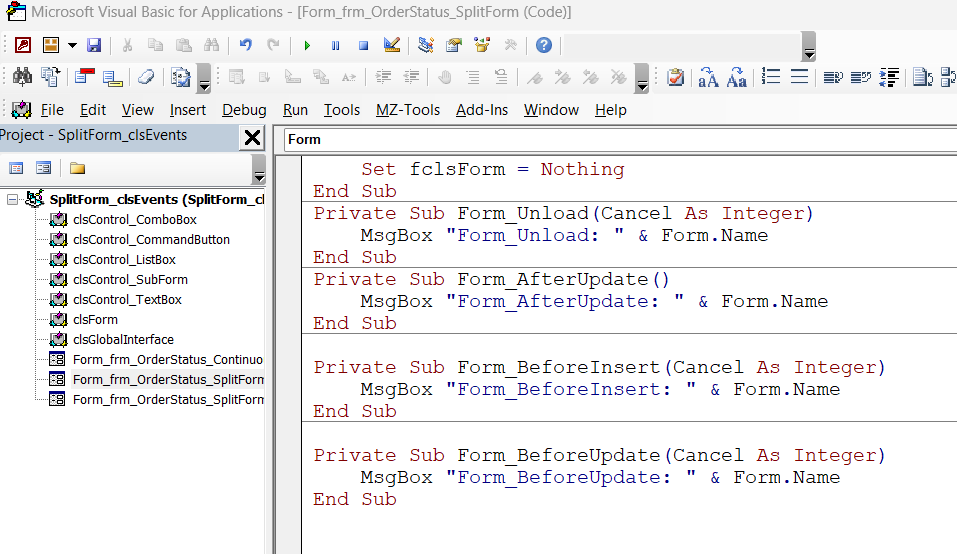Click the Insert Module icon
The image size is (957, 554).
pyautogui.click(x=51, y=45)
